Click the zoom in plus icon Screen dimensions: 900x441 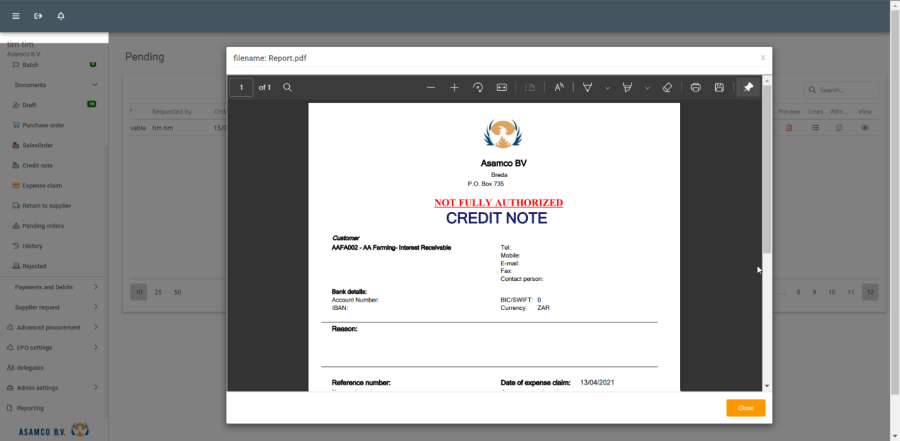[x=454, y=88]
